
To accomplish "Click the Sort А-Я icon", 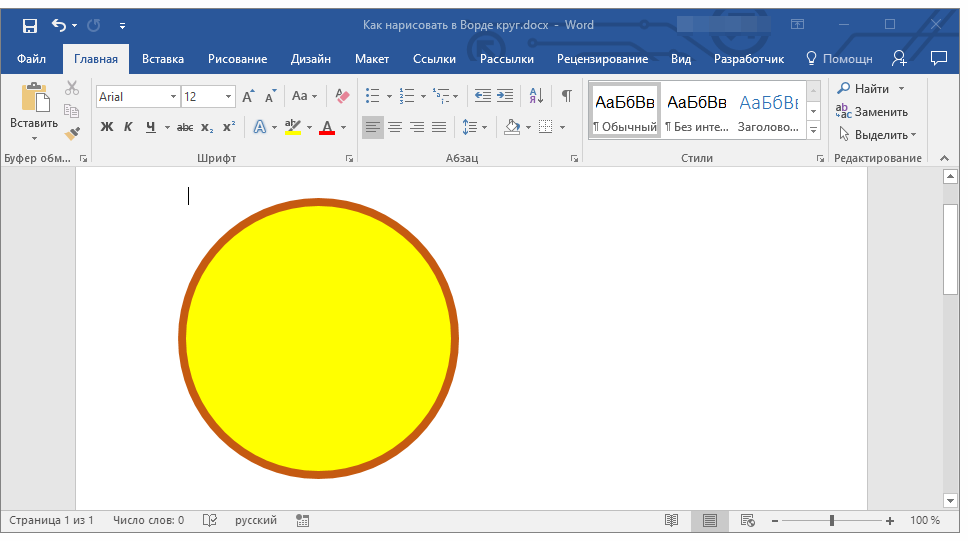I will [536, 96].
